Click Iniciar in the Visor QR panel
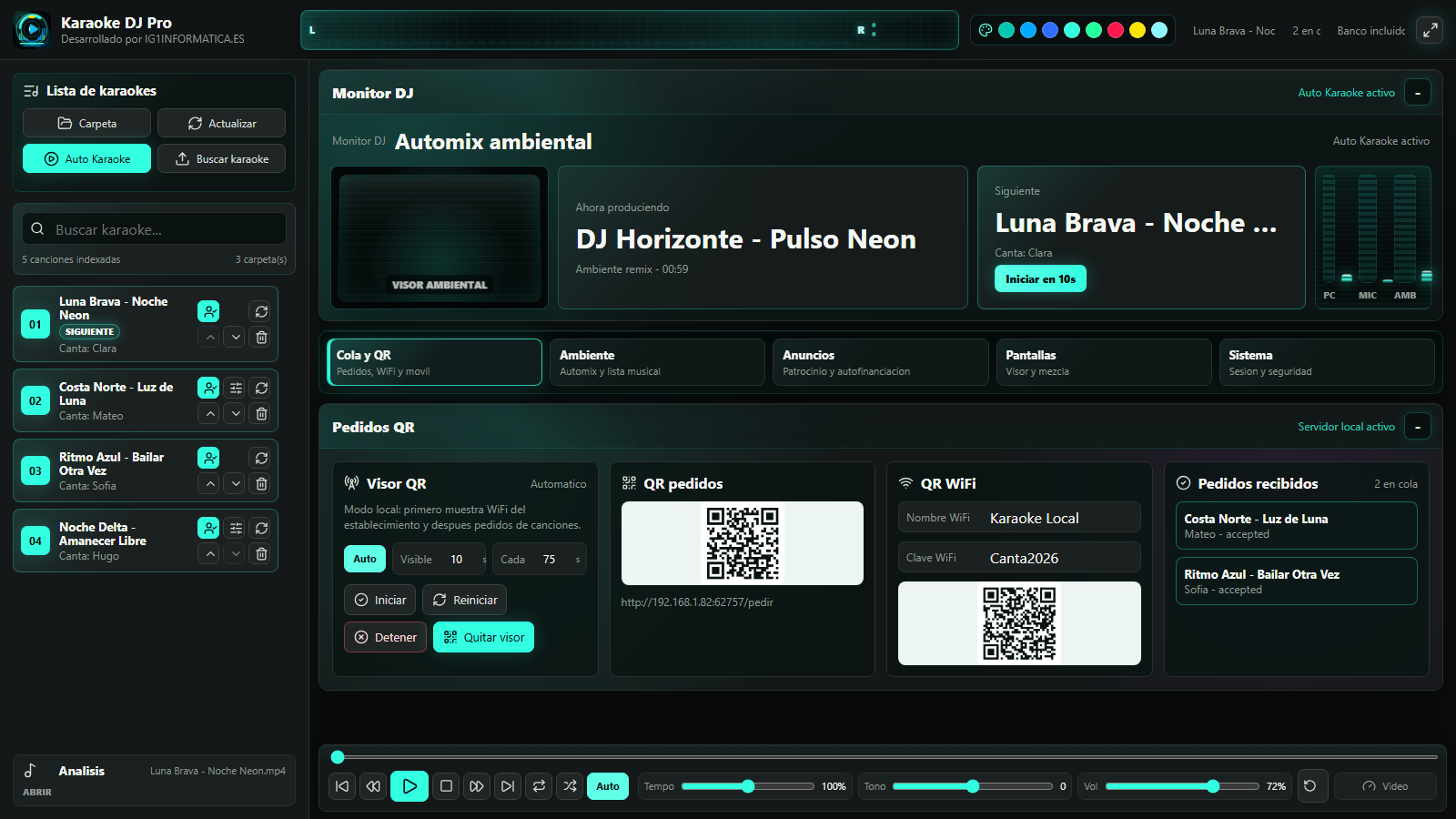The image size is (1456, 819). point(380,600)
